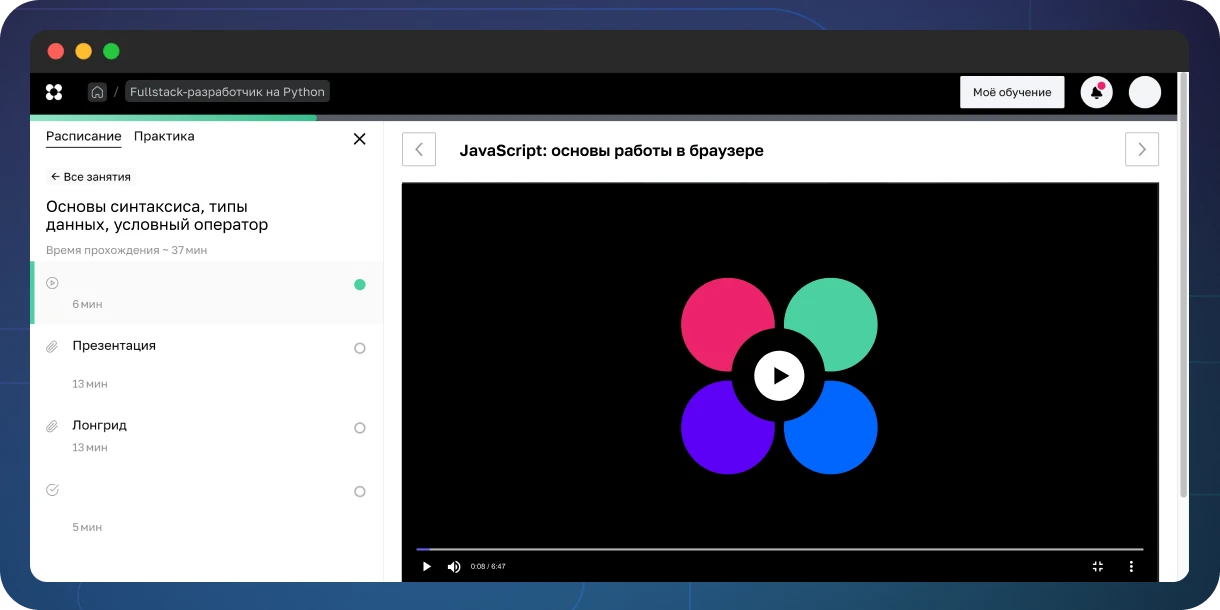Go to next lesson arrow
Image resolution: width=1220 pixels, height=610 pixels.
click(x=1142, y=150)
